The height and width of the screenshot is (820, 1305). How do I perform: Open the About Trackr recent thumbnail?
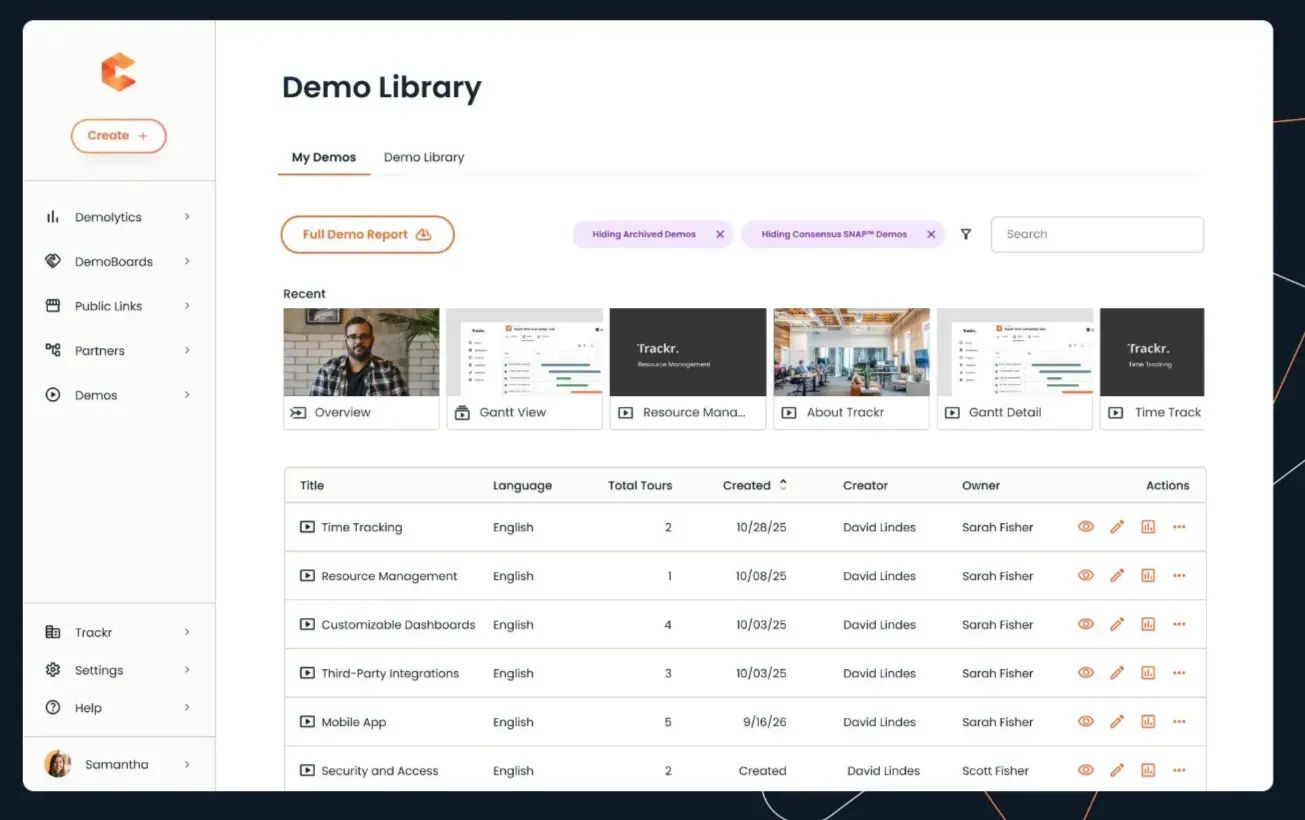point(851,369)
